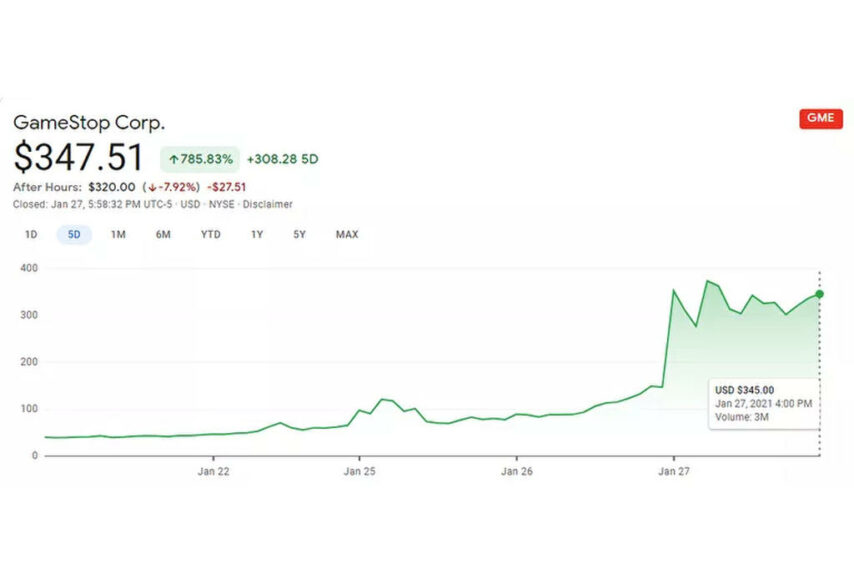854x584 pixels.
Task: Click the closed time Jan 27, 5:58:32 PM
Action: [112, 204]
